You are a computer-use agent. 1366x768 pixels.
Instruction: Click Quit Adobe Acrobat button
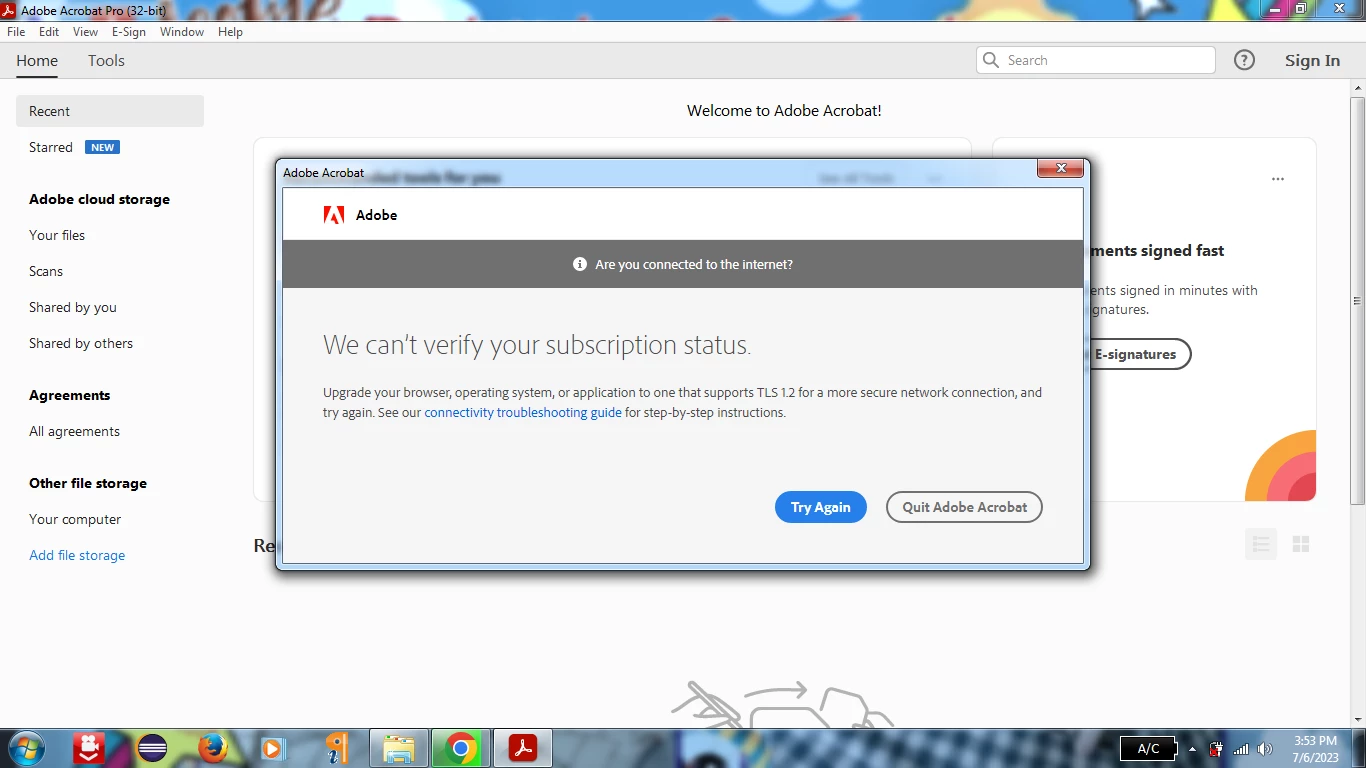coord(964,507)
